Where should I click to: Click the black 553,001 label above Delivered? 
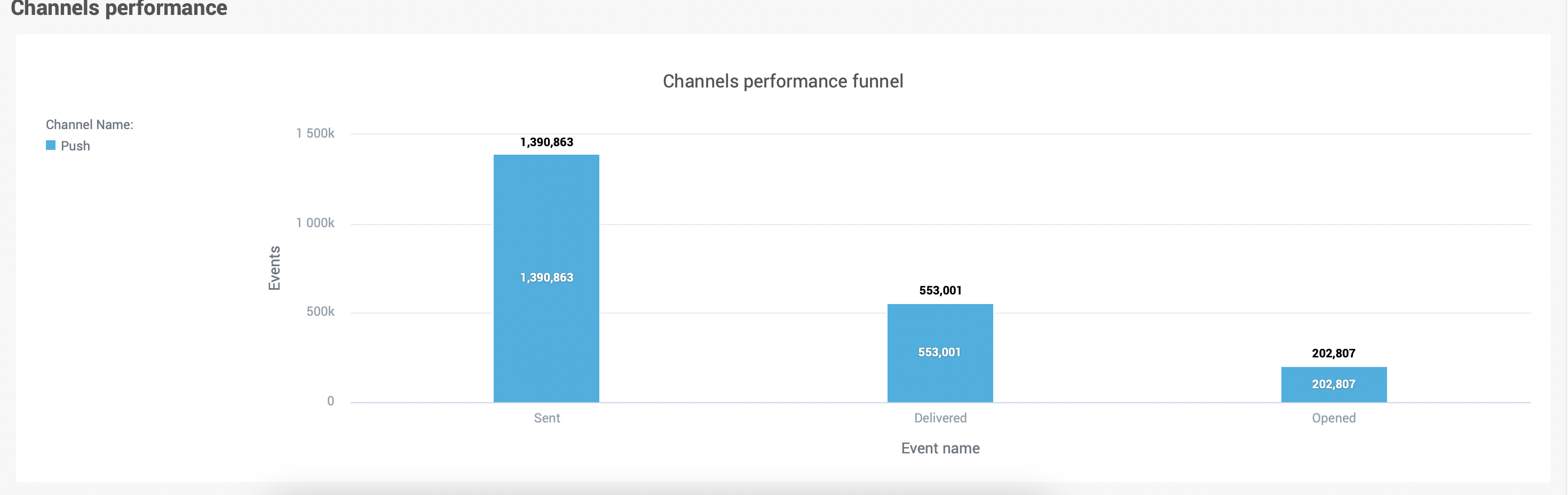940,291
